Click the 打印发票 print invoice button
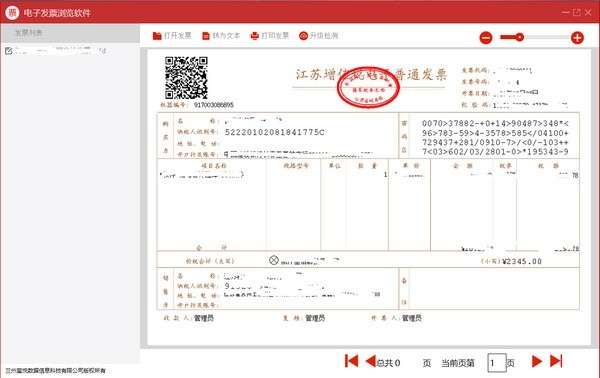600x378 pixels. coord(269,36)
